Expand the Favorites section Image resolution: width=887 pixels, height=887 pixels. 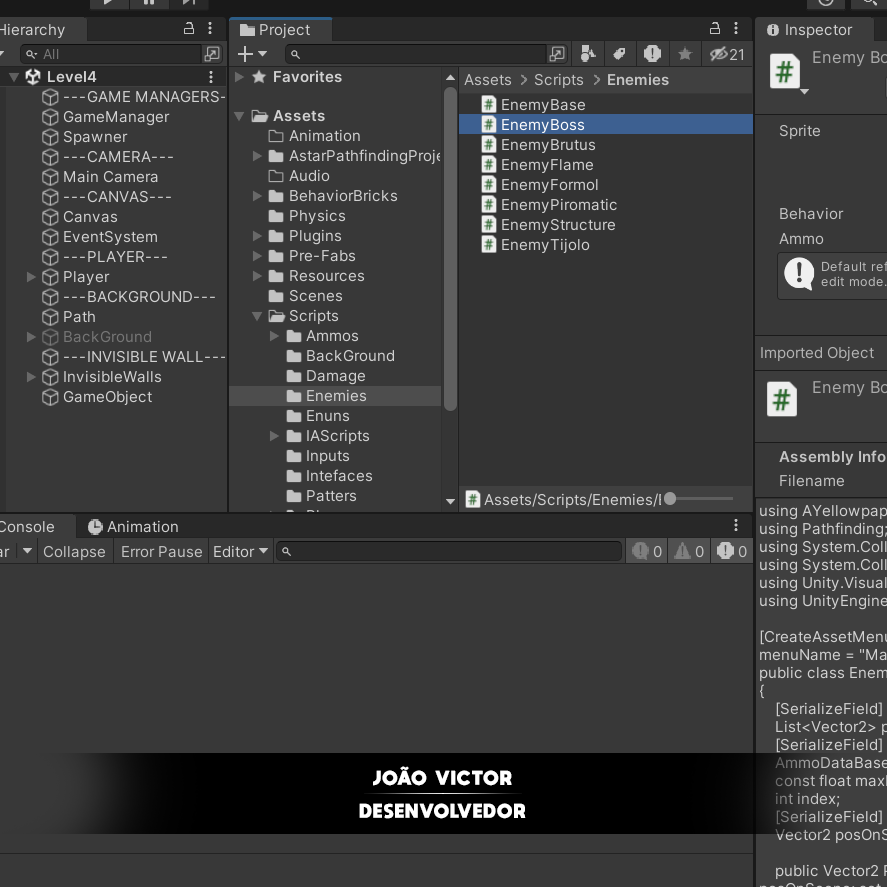240,76
